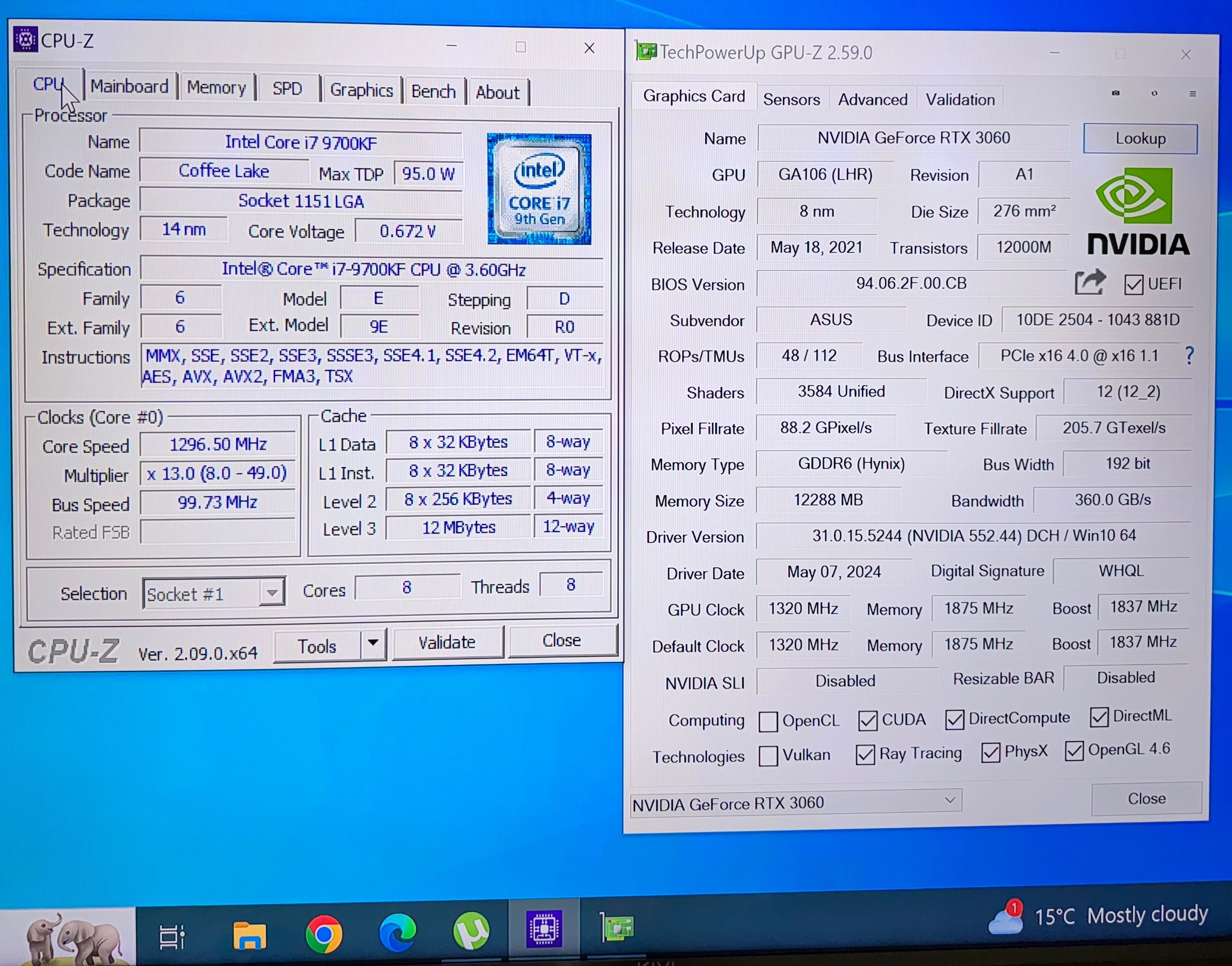Viewport: 1232px width, 966px height.
Task: Minimize the CPU-Z window
Action: (451, 46)
